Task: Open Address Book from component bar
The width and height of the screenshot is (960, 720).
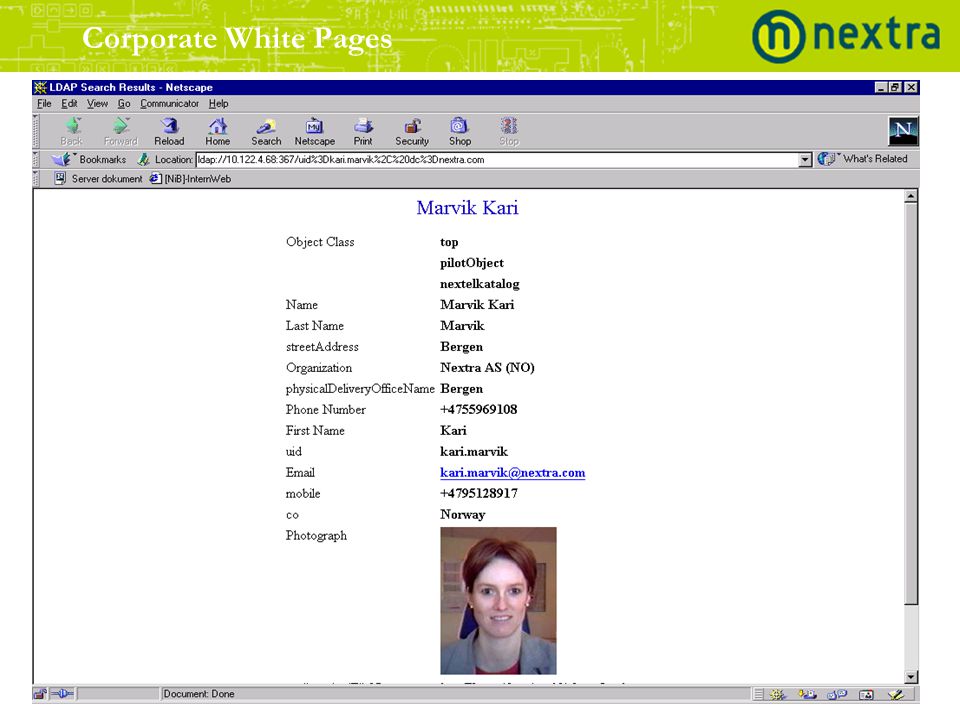Action: point(866,694)
